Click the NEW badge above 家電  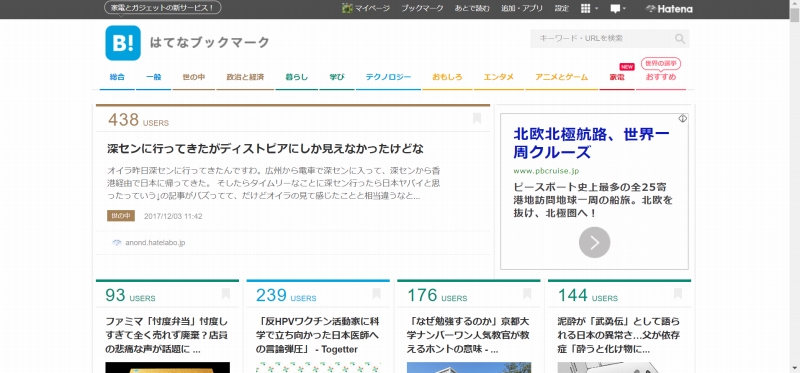click(x=627, y=66)
